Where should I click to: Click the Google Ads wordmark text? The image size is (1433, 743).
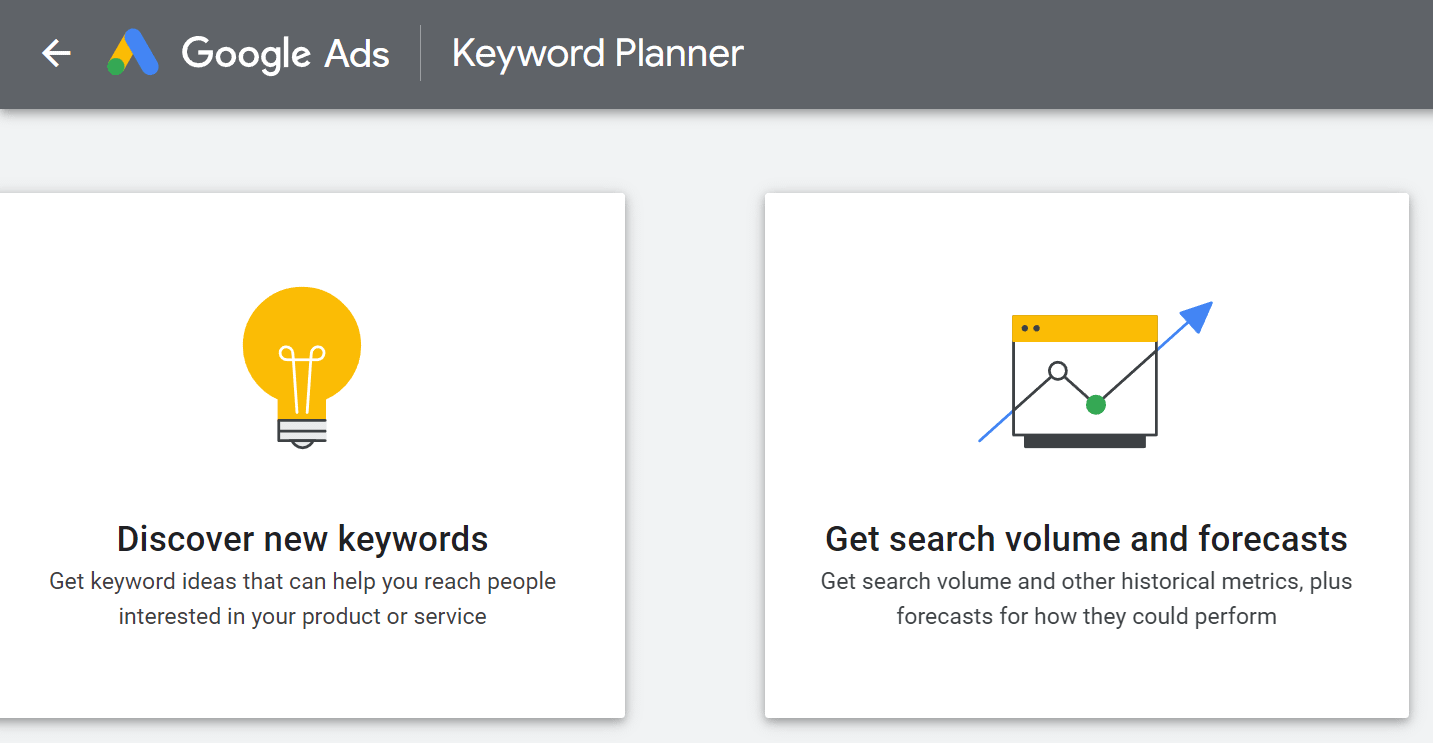[x=285, y=53]
